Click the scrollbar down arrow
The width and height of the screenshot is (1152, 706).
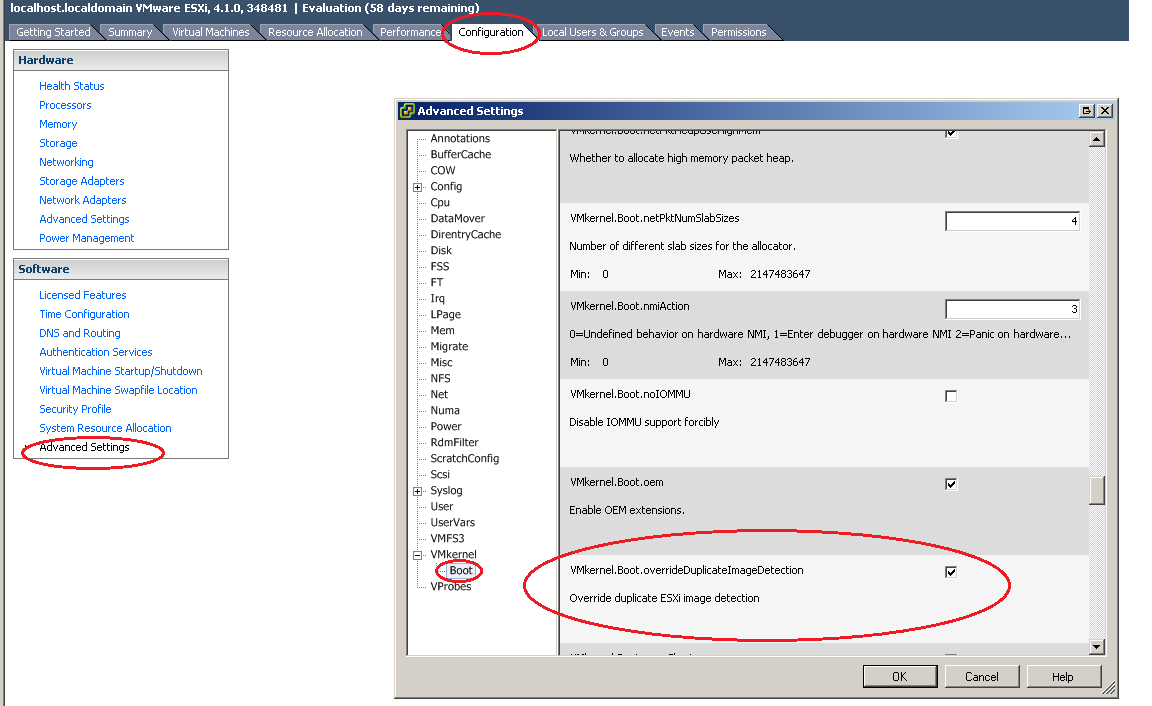click(1097, 647)
